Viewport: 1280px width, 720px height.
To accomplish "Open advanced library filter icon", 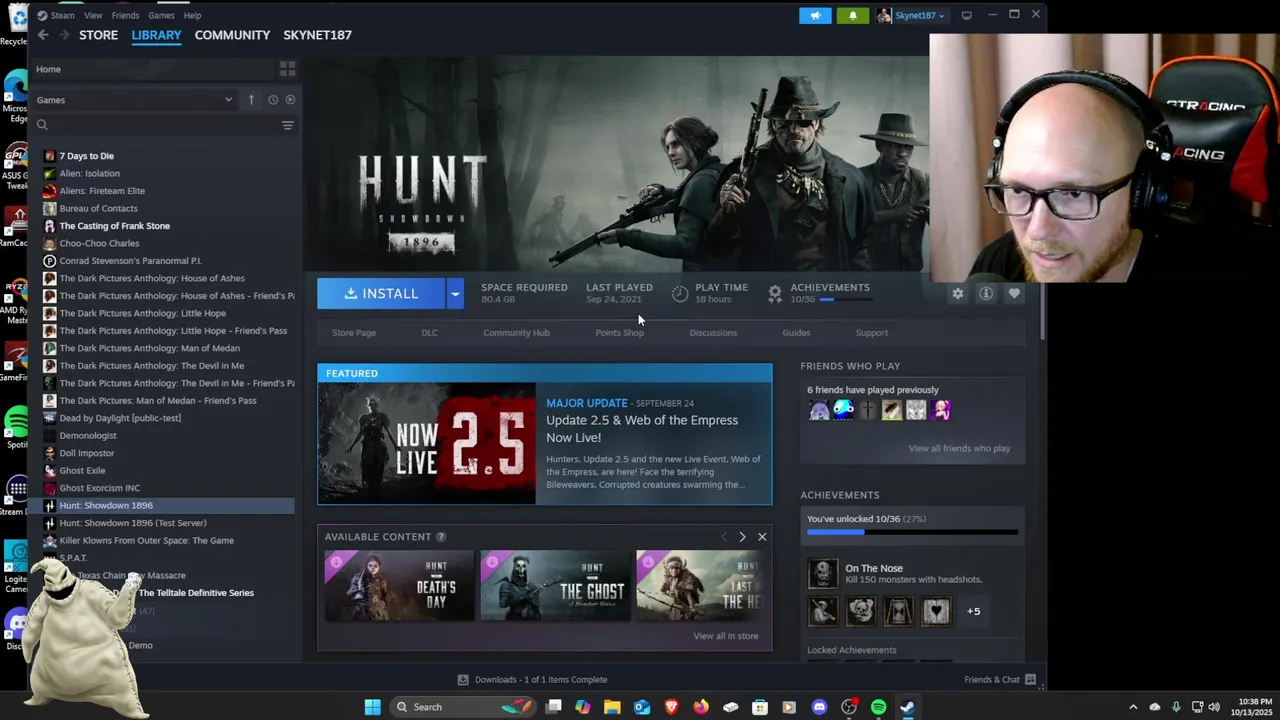I will [287, 125].
